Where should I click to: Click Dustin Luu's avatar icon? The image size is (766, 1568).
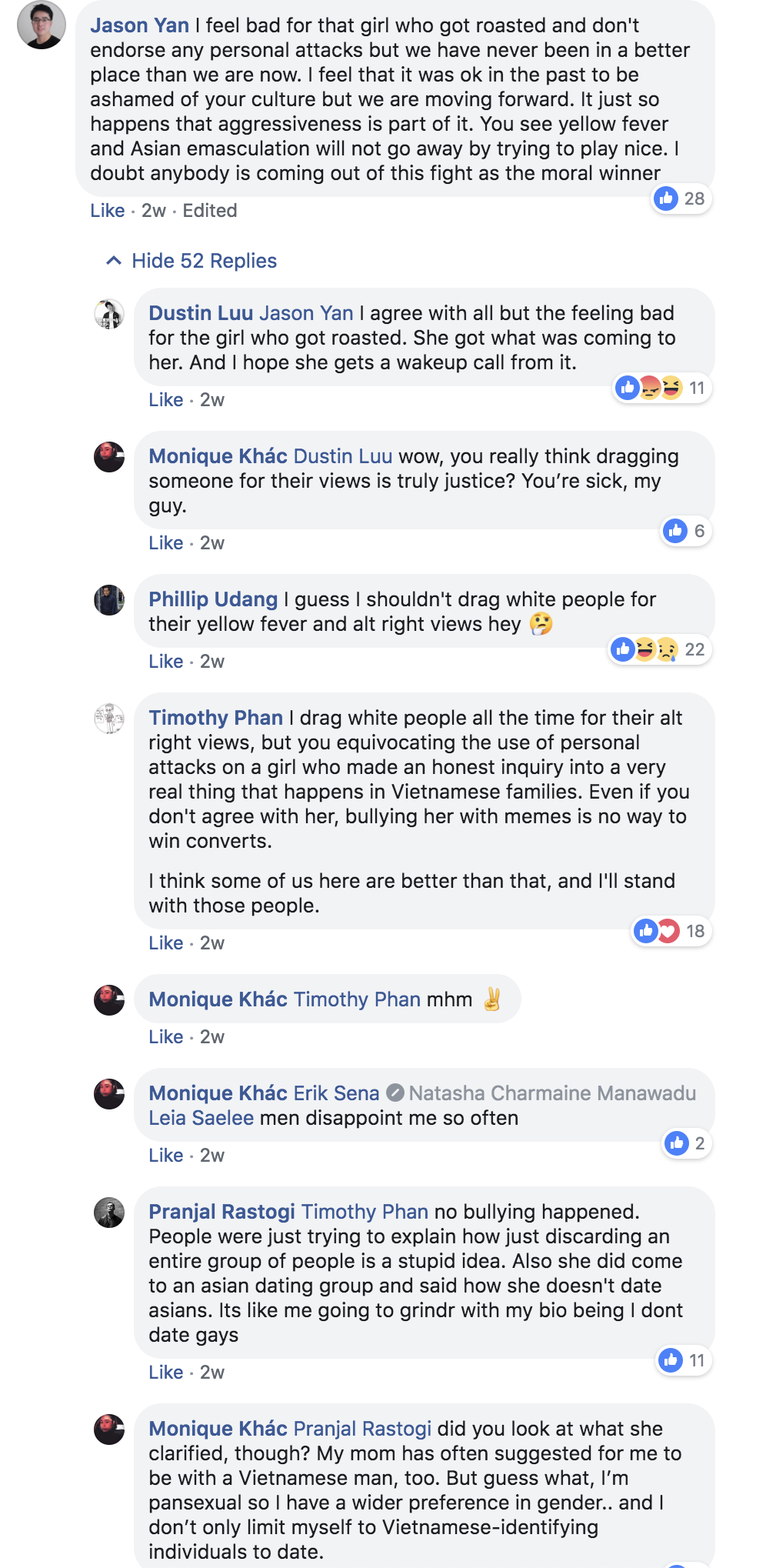point(109,314)
